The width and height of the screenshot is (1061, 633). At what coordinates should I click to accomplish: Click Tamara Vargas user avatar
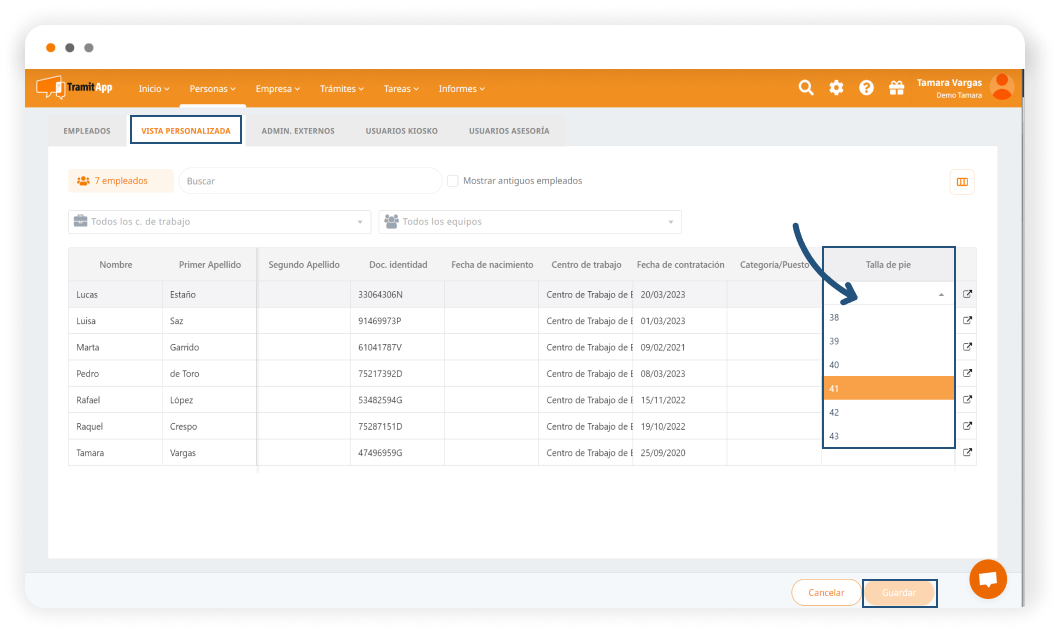click(x=1001, y=88)
